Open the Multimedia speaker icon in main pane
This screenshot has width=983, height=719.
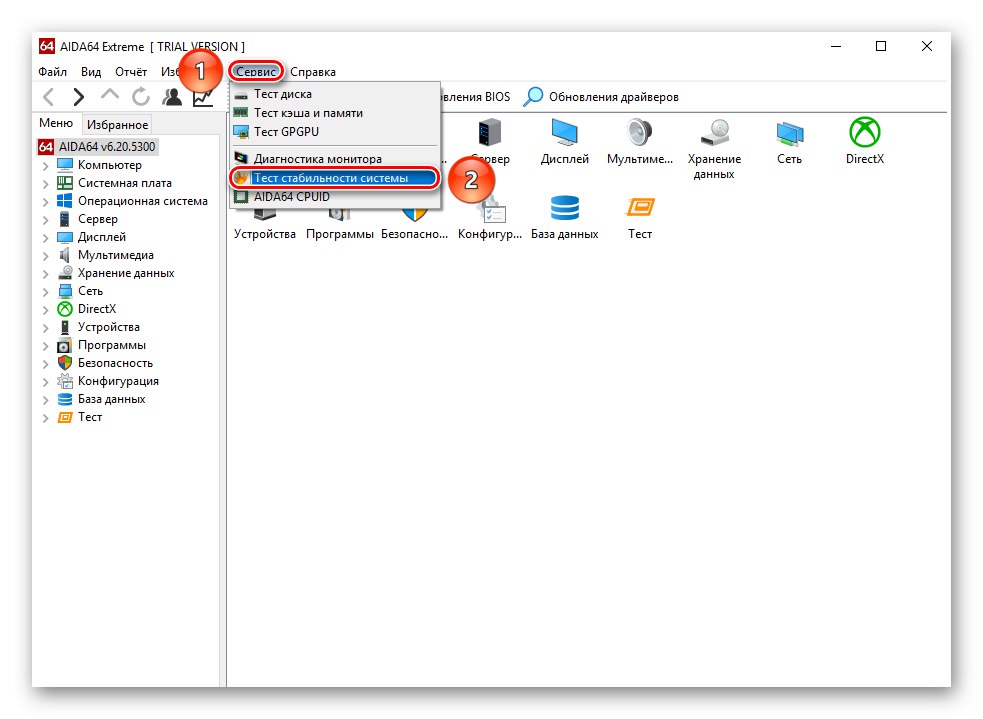coord(639,133)
